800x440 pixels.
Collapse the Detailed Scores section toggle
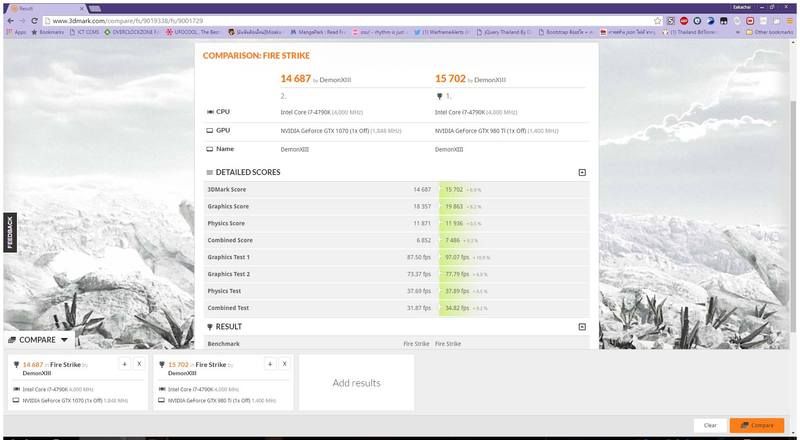click(582, 173)
